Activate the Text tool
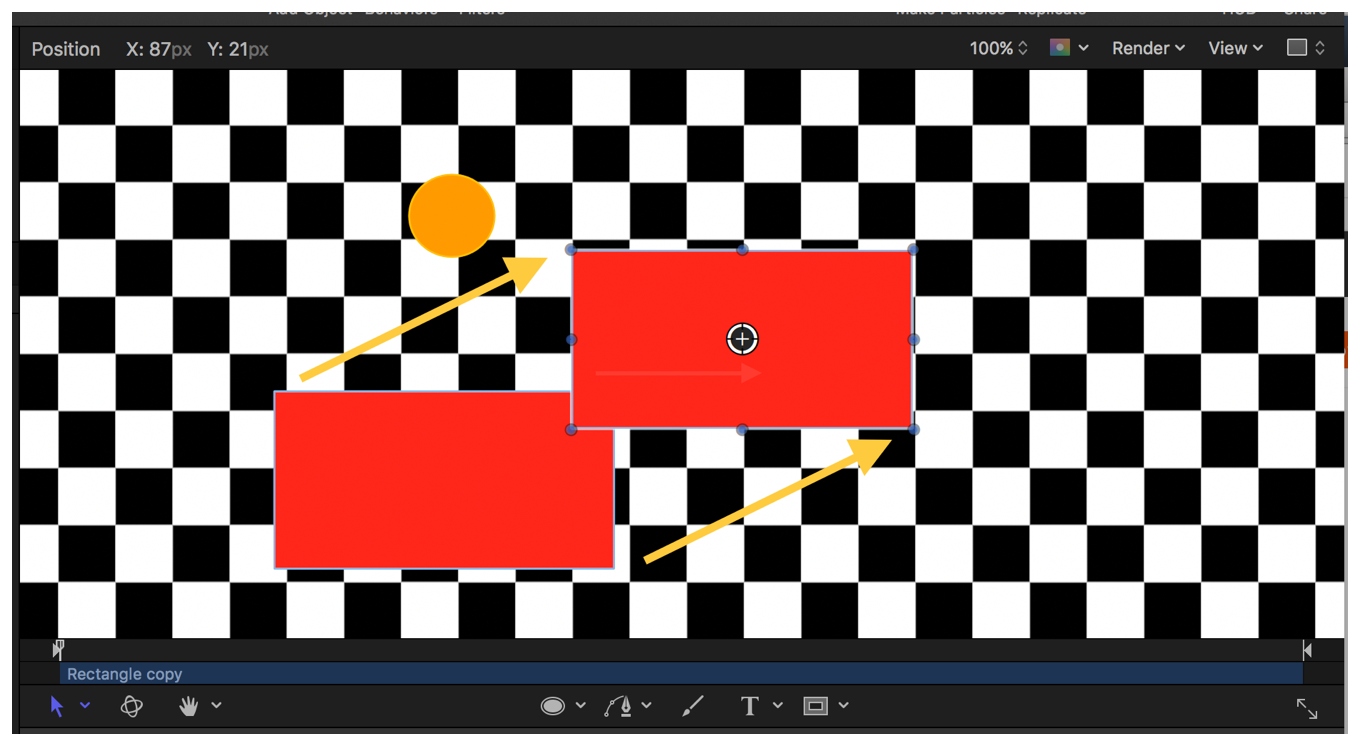1360x746 pixels. click(749, 706)
